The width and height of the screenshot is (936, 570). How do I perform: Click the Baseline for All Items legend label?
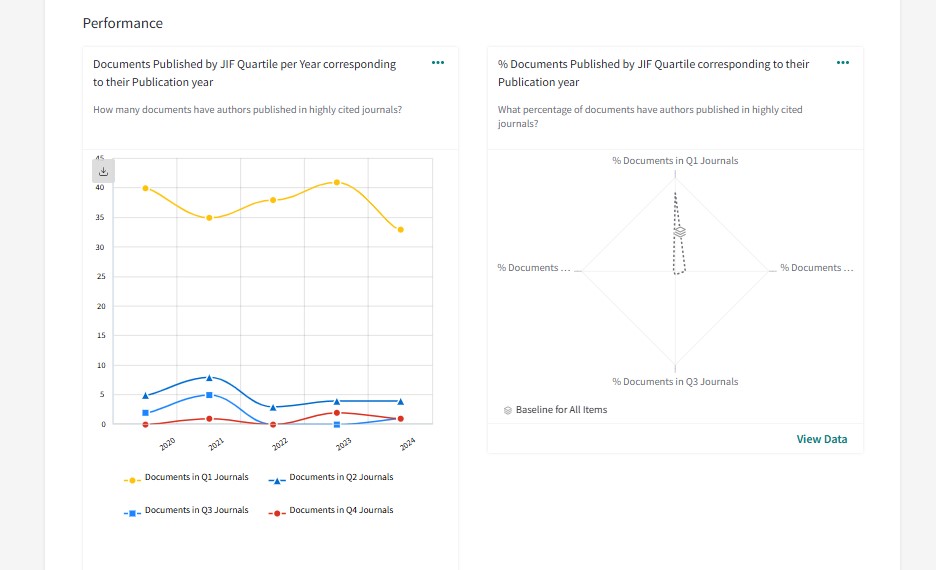561,410
